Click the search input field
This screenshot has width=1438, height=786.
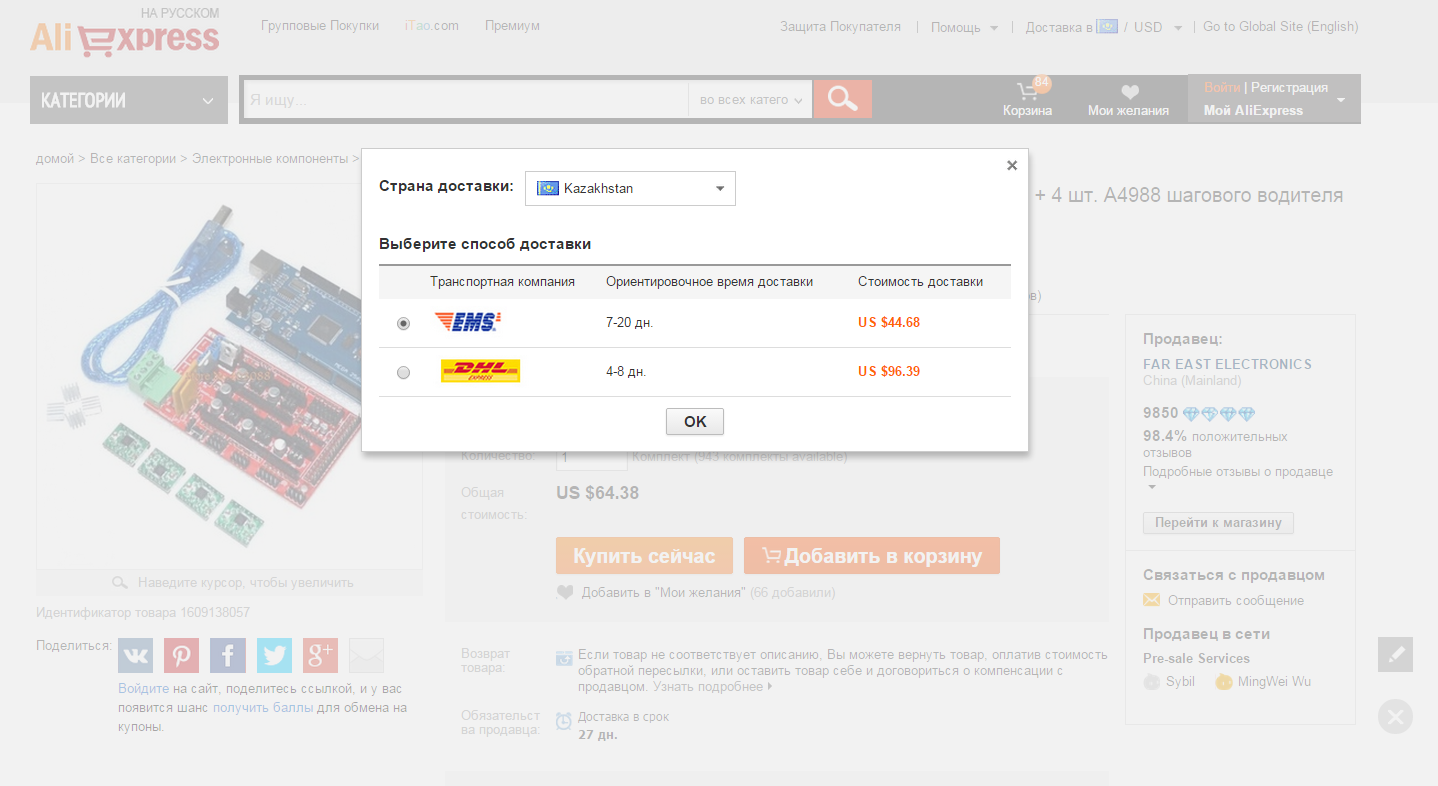click(466, 100)
